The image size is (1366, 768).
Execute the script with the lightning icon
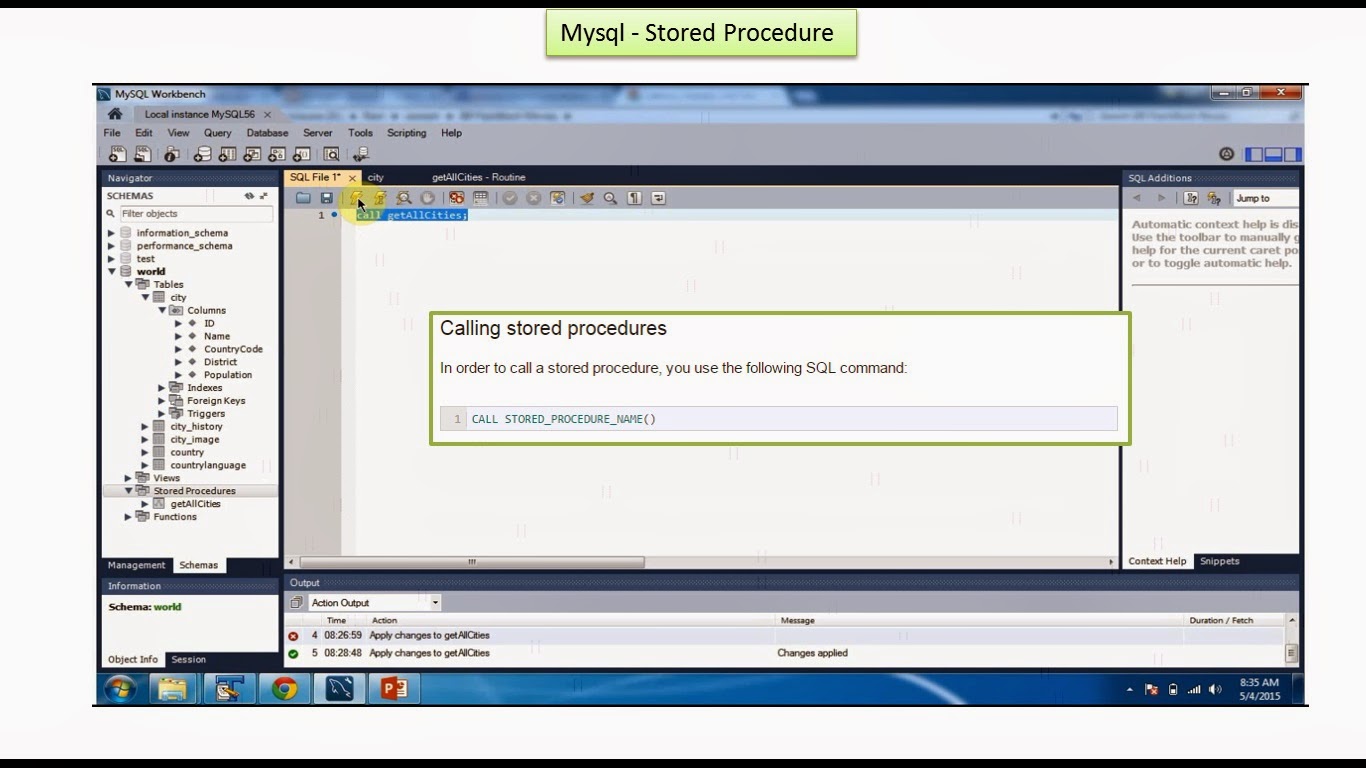(356, 198)
